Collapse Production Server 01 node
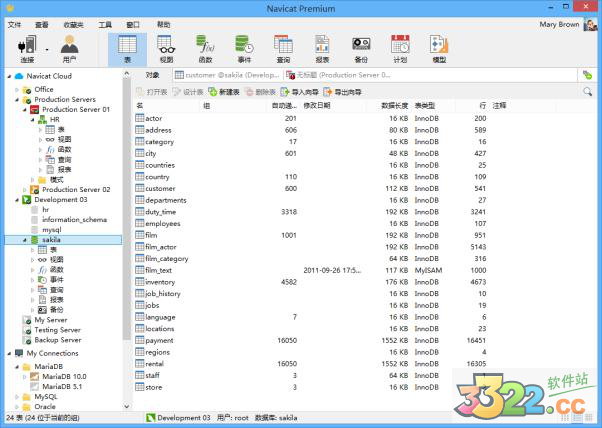This screenshot has height=428, width=602. click(x=25, y=110)
